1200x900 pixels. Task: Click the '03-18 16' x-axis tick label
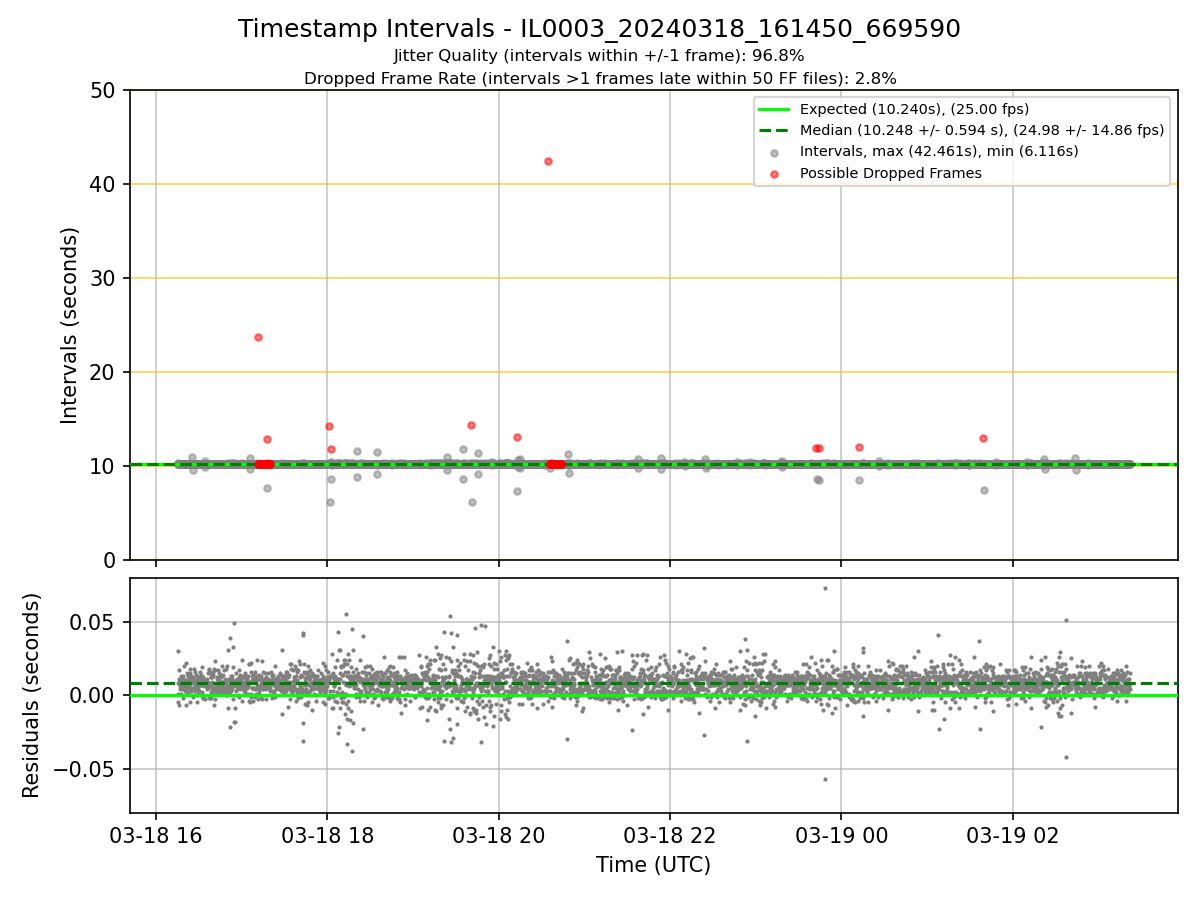(x=155, y=835)
